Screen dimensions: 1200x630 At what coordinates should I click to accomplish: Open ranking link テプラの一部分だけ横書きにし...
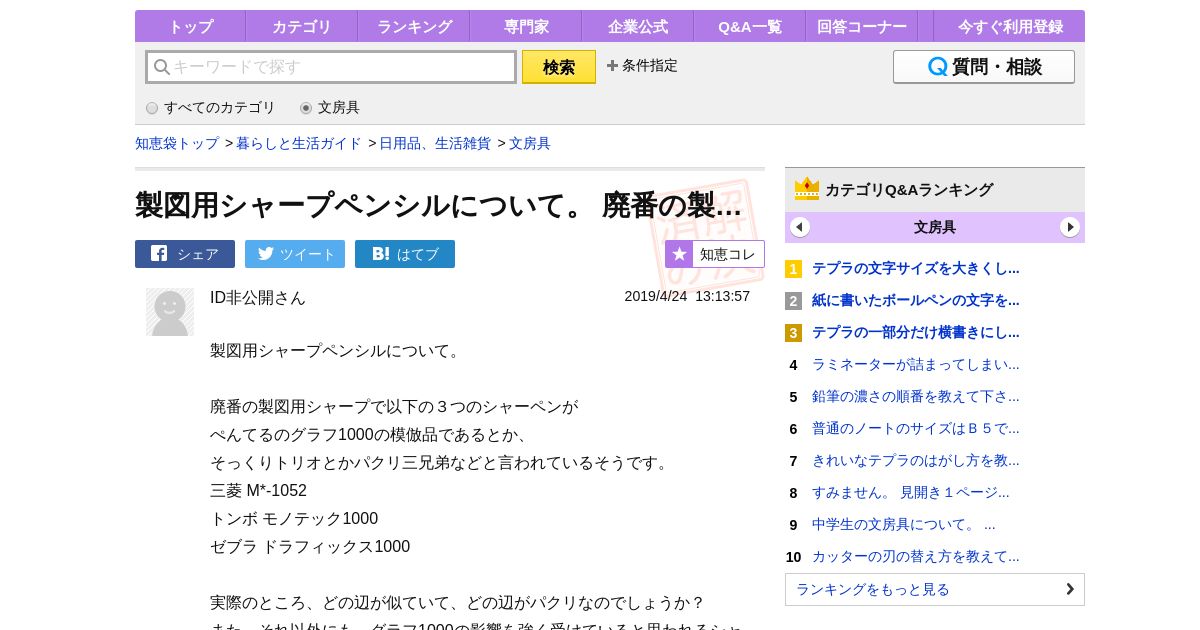coord(916,332)
